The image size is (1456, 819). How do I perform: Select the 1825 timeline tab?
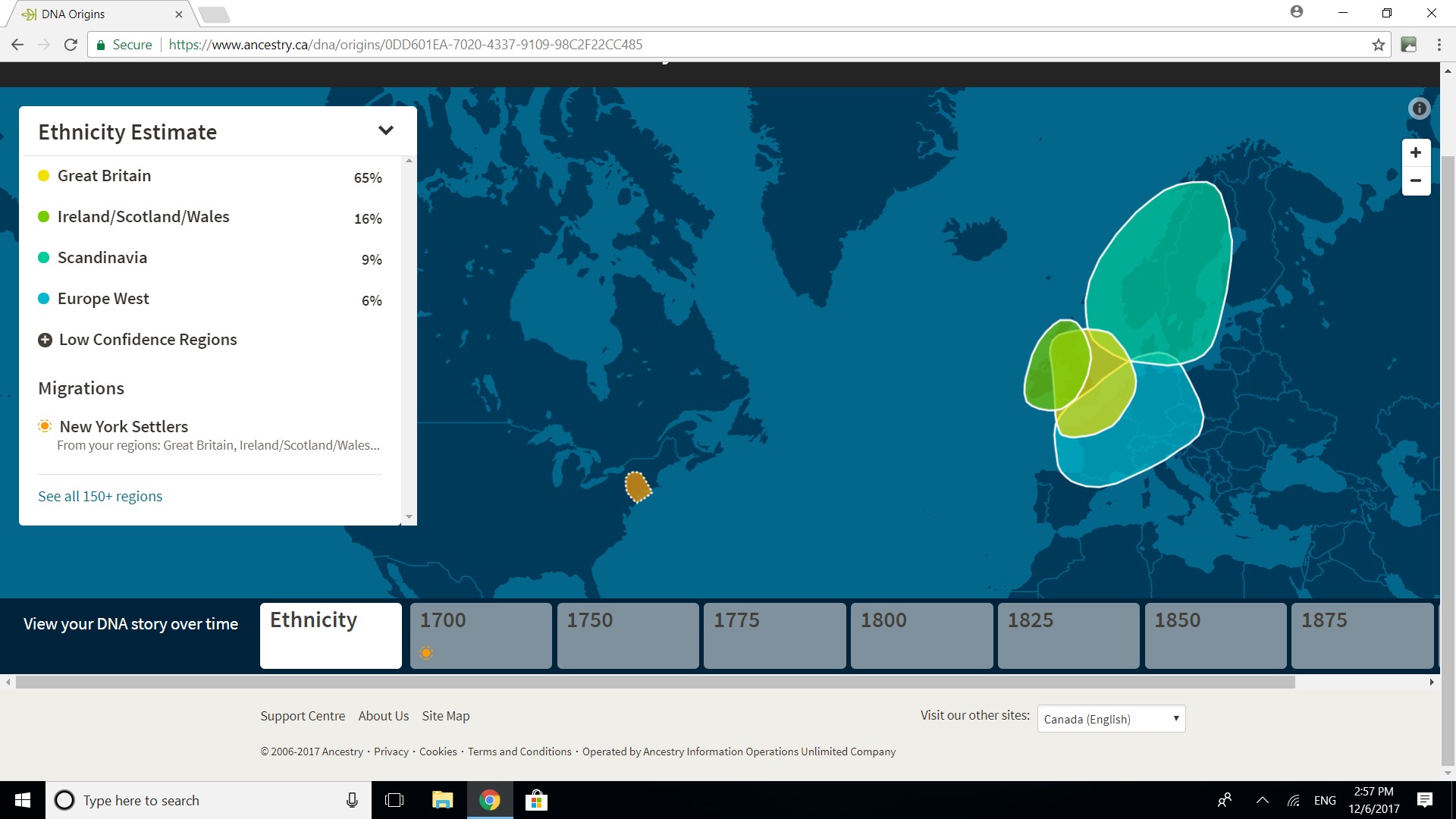click(x=1068, y=635)
